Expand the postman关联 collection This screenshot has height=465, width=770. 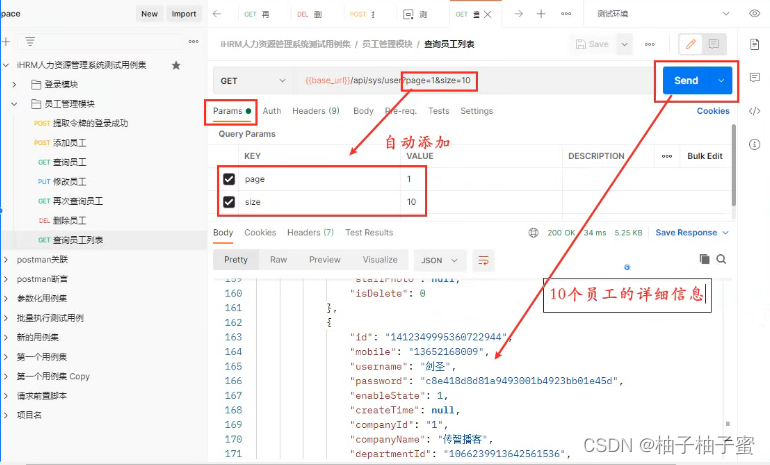pyautogui.click(x=6, y=260)
